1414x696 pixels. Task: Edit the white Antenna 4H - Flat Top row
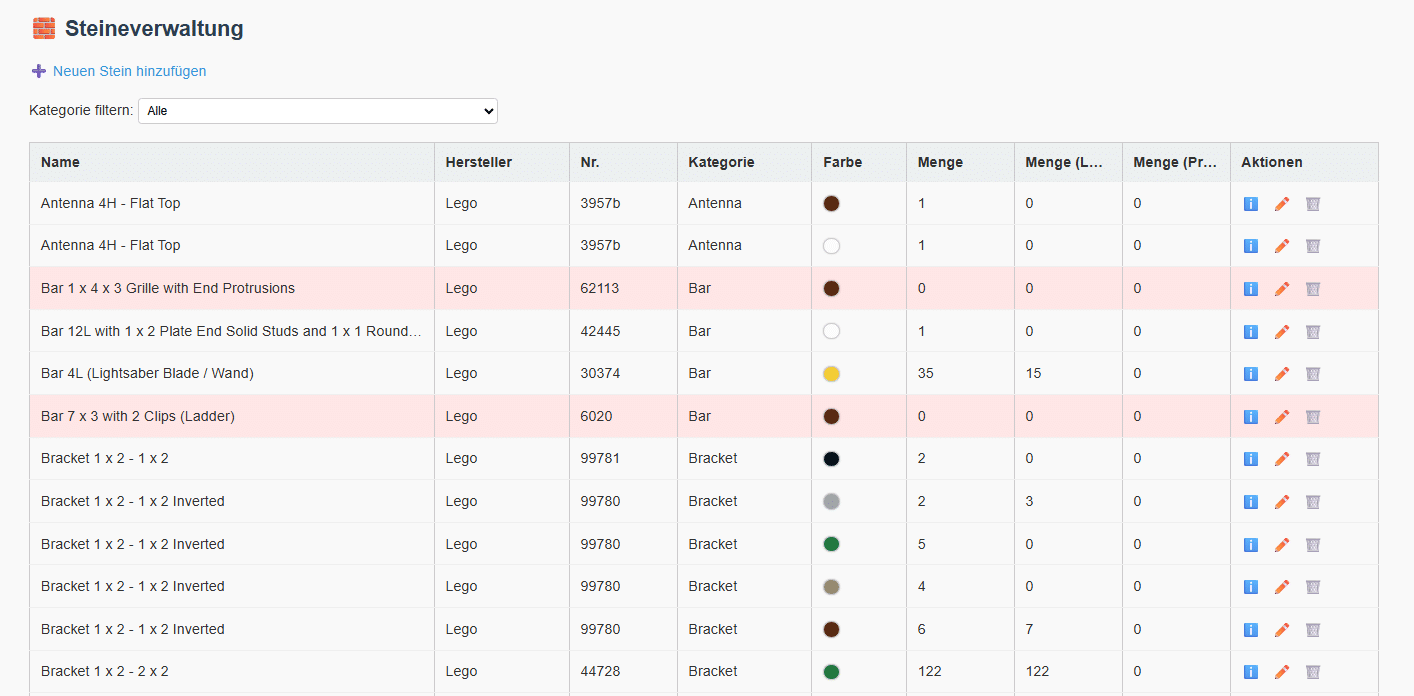pyautogui.click(x=1281, y=246)
